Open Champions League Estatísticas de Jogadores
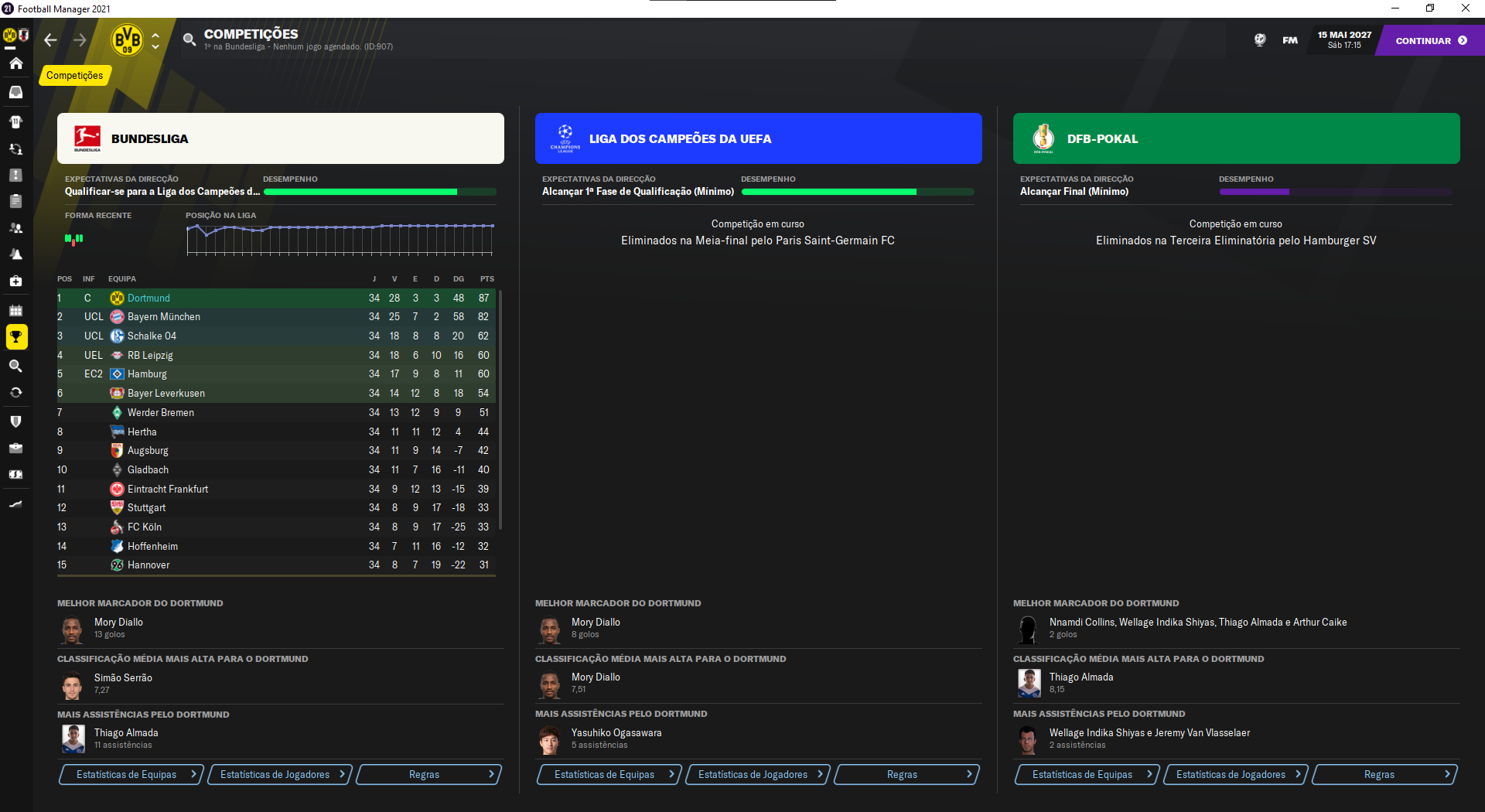 758,775
